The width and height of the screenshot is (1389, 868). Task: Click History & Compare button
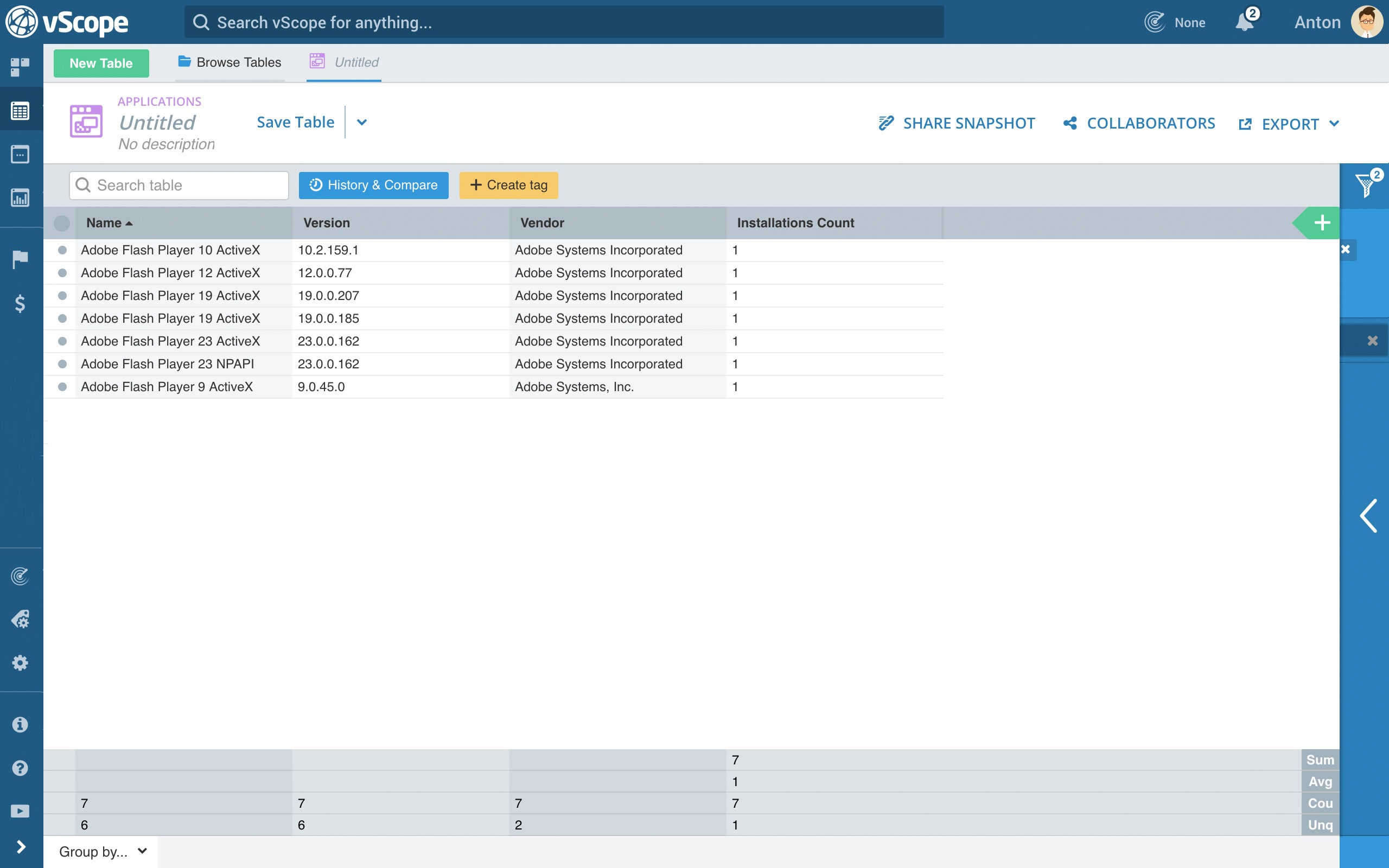click(374, 185)
